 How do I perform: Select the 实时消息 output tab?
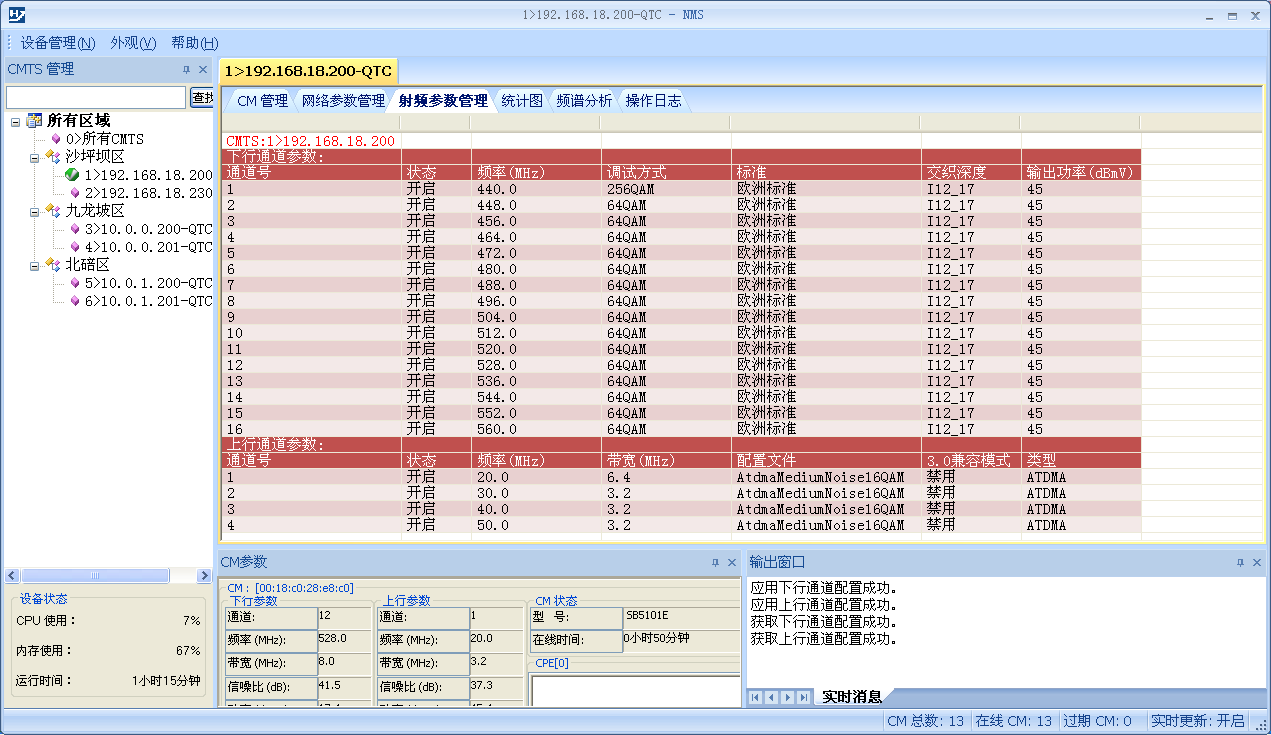coord(852,697)
